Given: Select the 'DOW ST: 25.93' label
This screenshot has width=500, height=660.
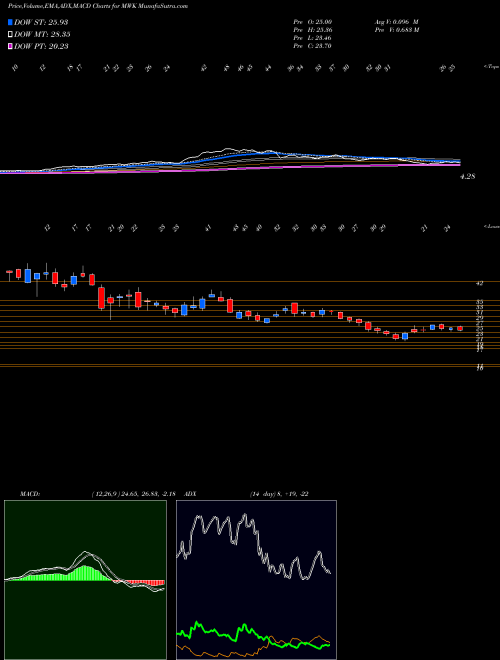Looking at the screenshot, I should pyautogui.click(x=41, y=22).
